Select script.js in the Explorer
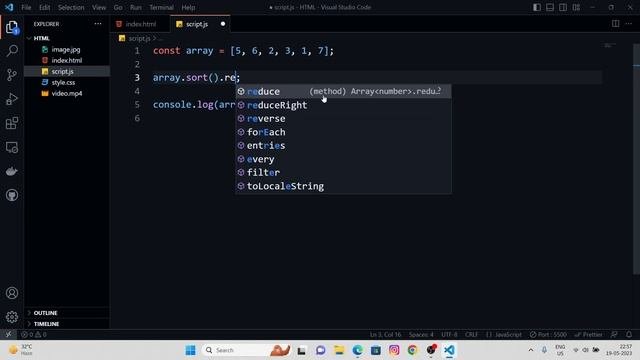The image size is (640, 360). click(x=67, y=71)
